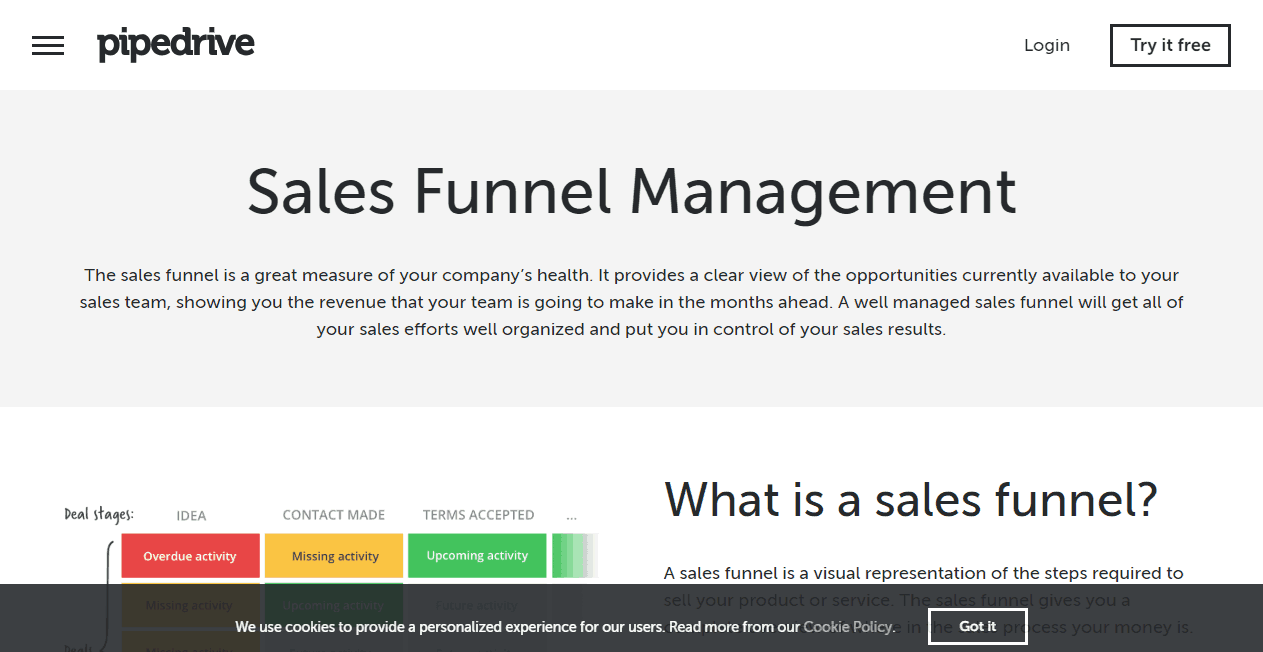
Task: Click the paragraph starting 'A sales funnel is a visual'
Action: tap(928, 600)
